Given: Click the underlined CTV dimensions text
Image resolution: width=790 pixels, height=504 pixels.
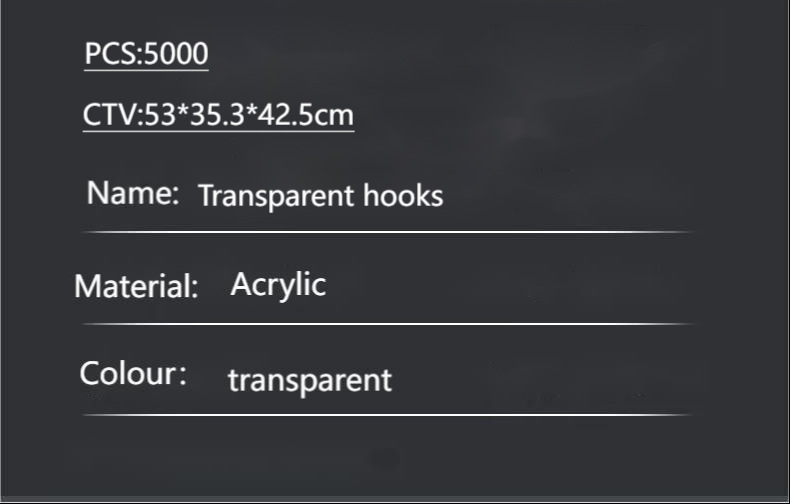Looking at the screenshot, I should (218, 115).
